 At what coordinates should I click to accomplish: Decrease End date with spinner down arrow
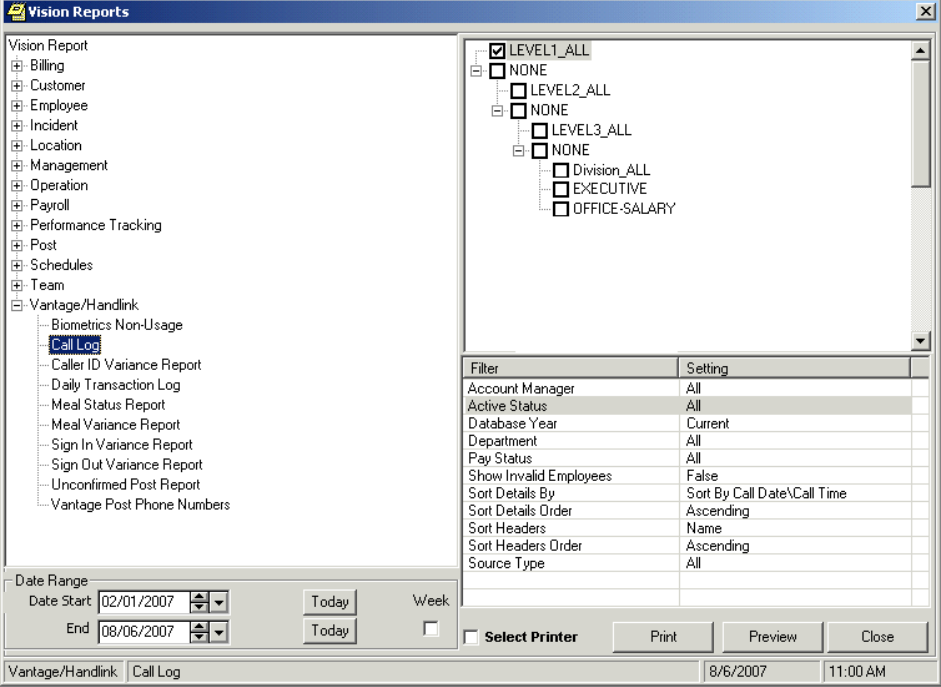[x=199, y=636]
